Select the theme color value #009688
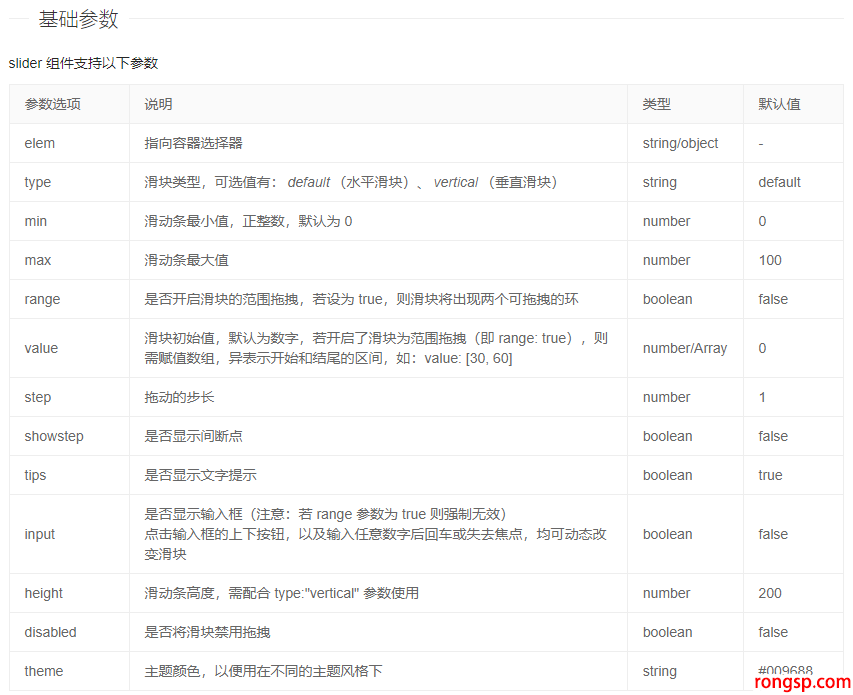Viewport: 853px width, 695px height. (785, 671)
